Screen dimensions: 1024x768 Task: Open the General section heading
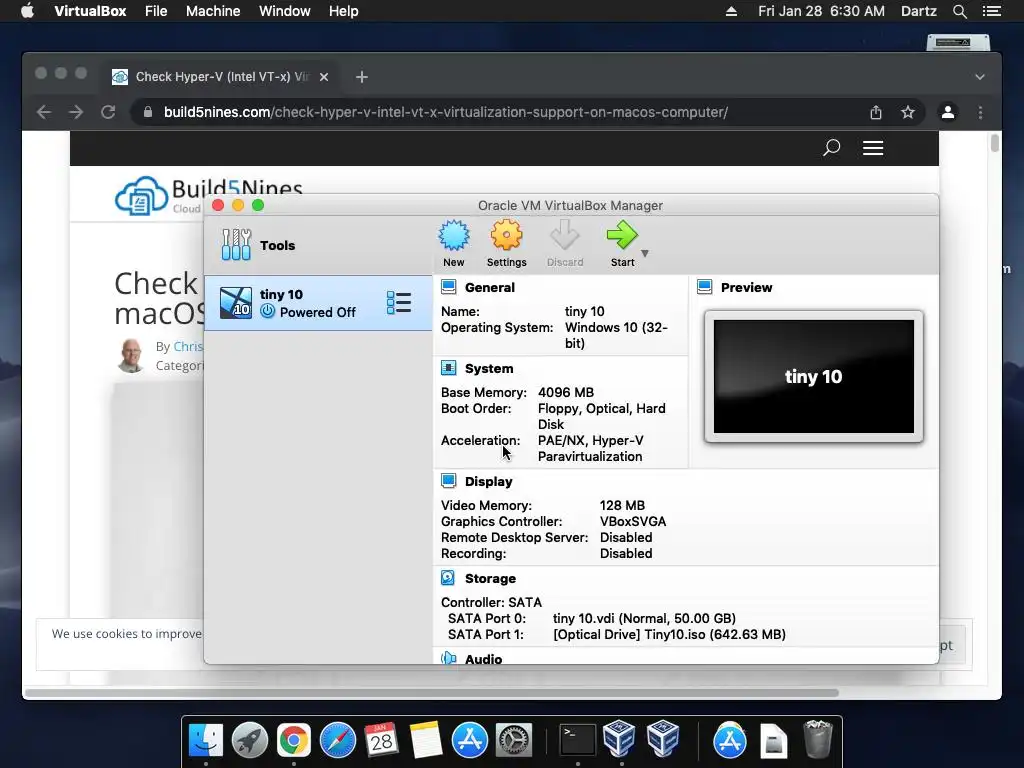pyautogui.click(x=490, y=287)
